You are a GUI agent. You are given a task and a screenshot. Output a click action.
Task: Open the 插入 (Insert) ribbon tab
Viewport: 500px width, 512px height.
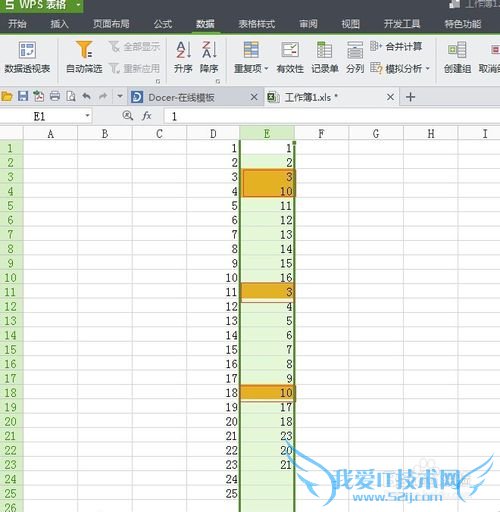click(x=59, y=24)
